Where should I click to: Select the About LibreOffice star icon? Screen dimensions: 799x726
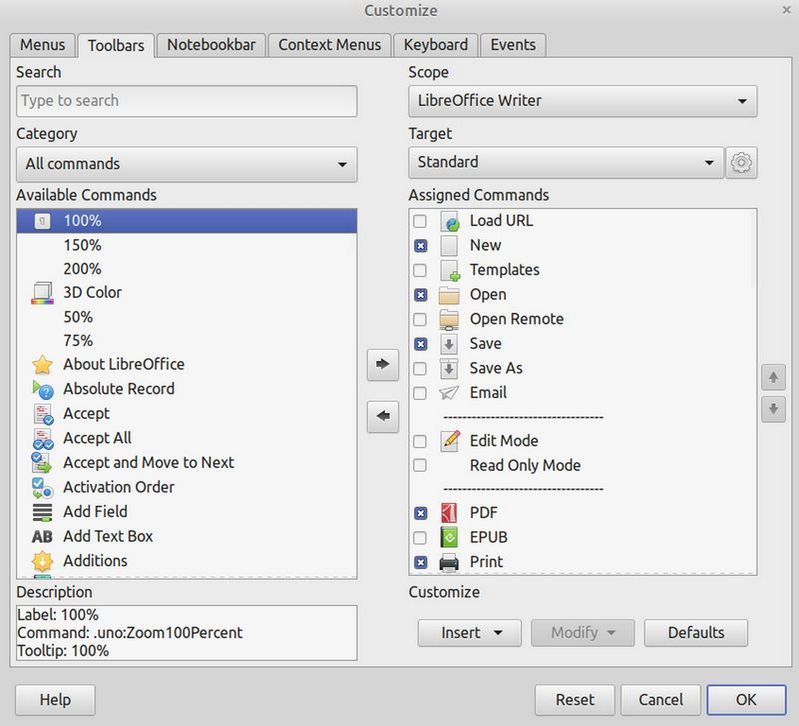pos(42,365)
